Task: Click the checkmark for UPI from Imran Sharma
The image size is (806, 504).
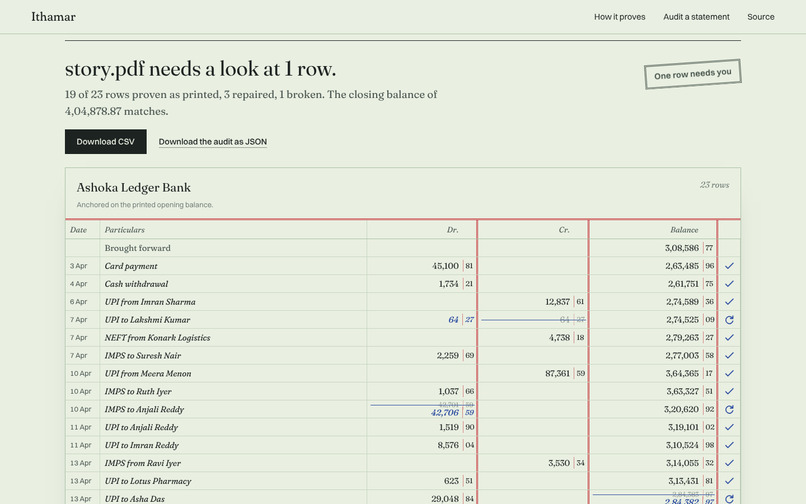Action: 729,302
